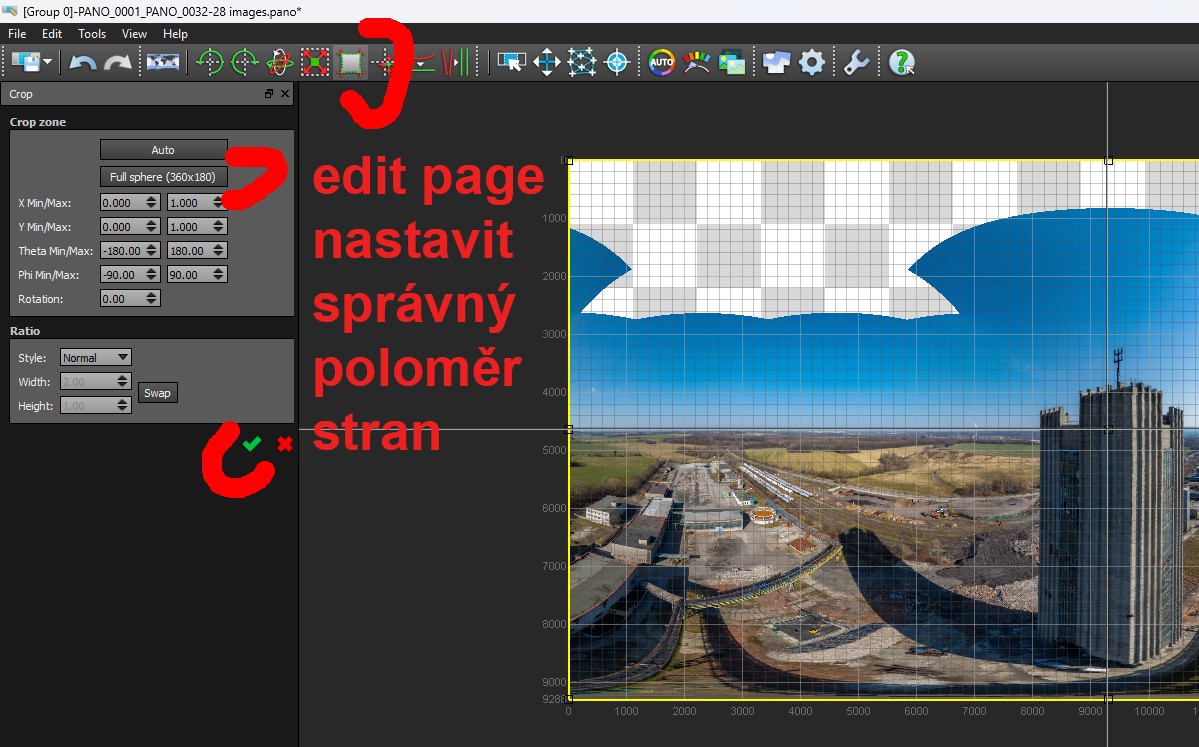Open the Edit menu

point(52,34)
